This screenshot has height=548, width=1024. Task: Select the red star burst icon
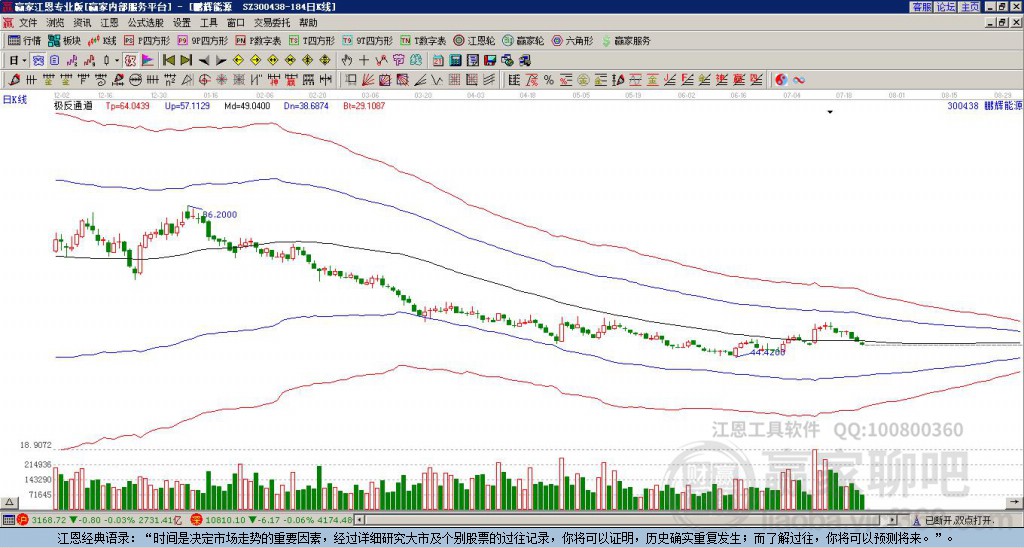point(222,80)
